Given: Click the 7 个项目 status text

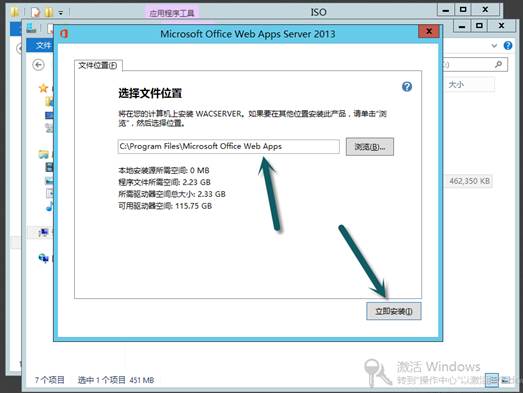Looking at the screenshot, I should click(49, 380).
